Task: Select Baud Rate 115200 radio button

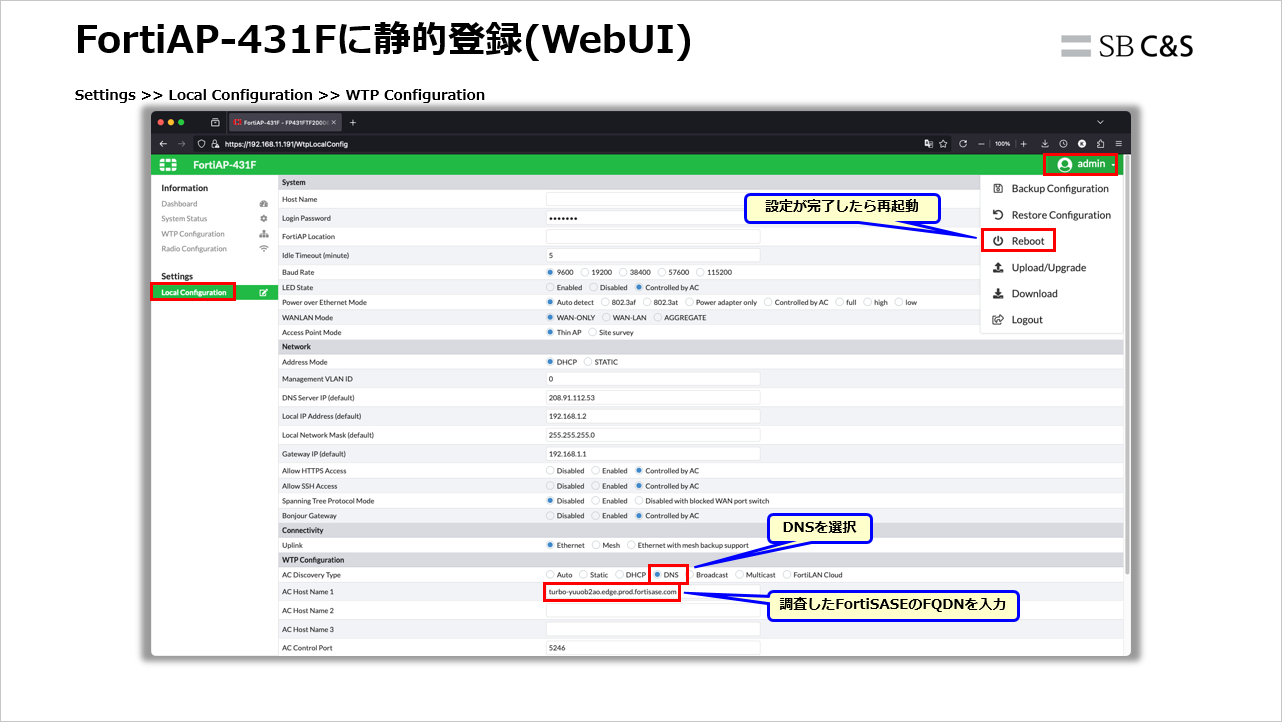Action: coord(699,272)
